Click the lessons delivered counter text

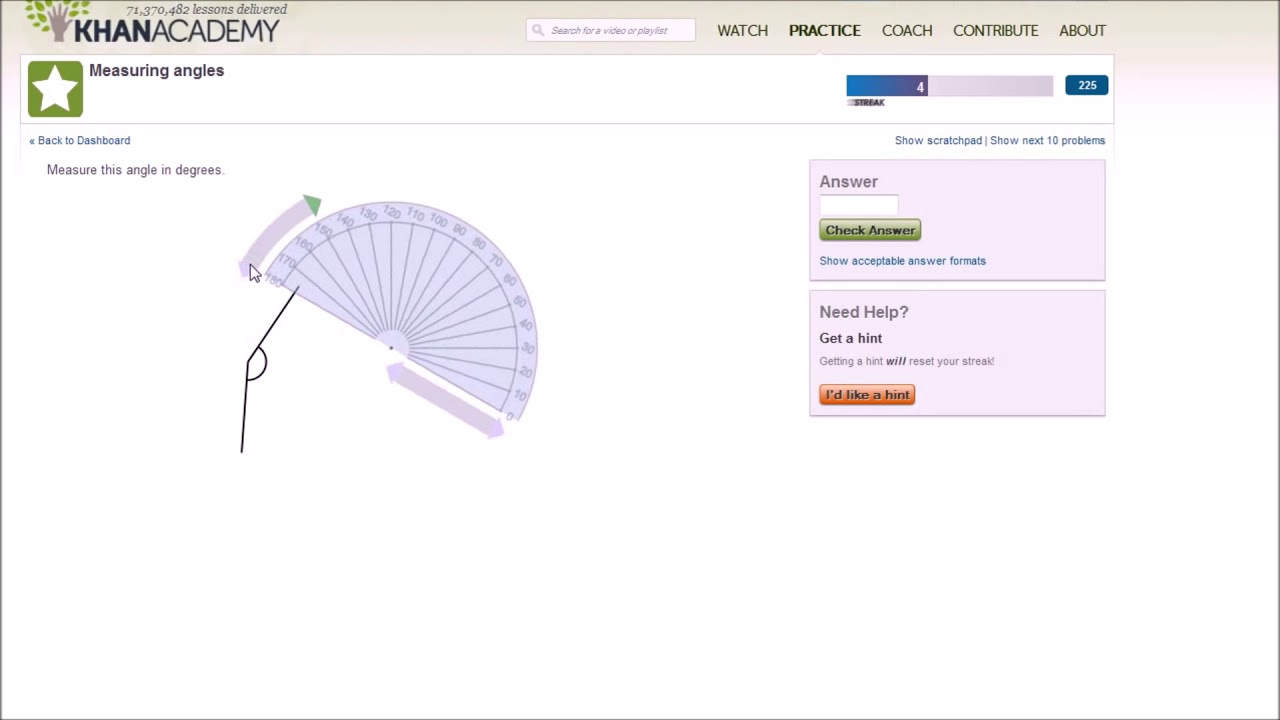click(x=207, y=10)
